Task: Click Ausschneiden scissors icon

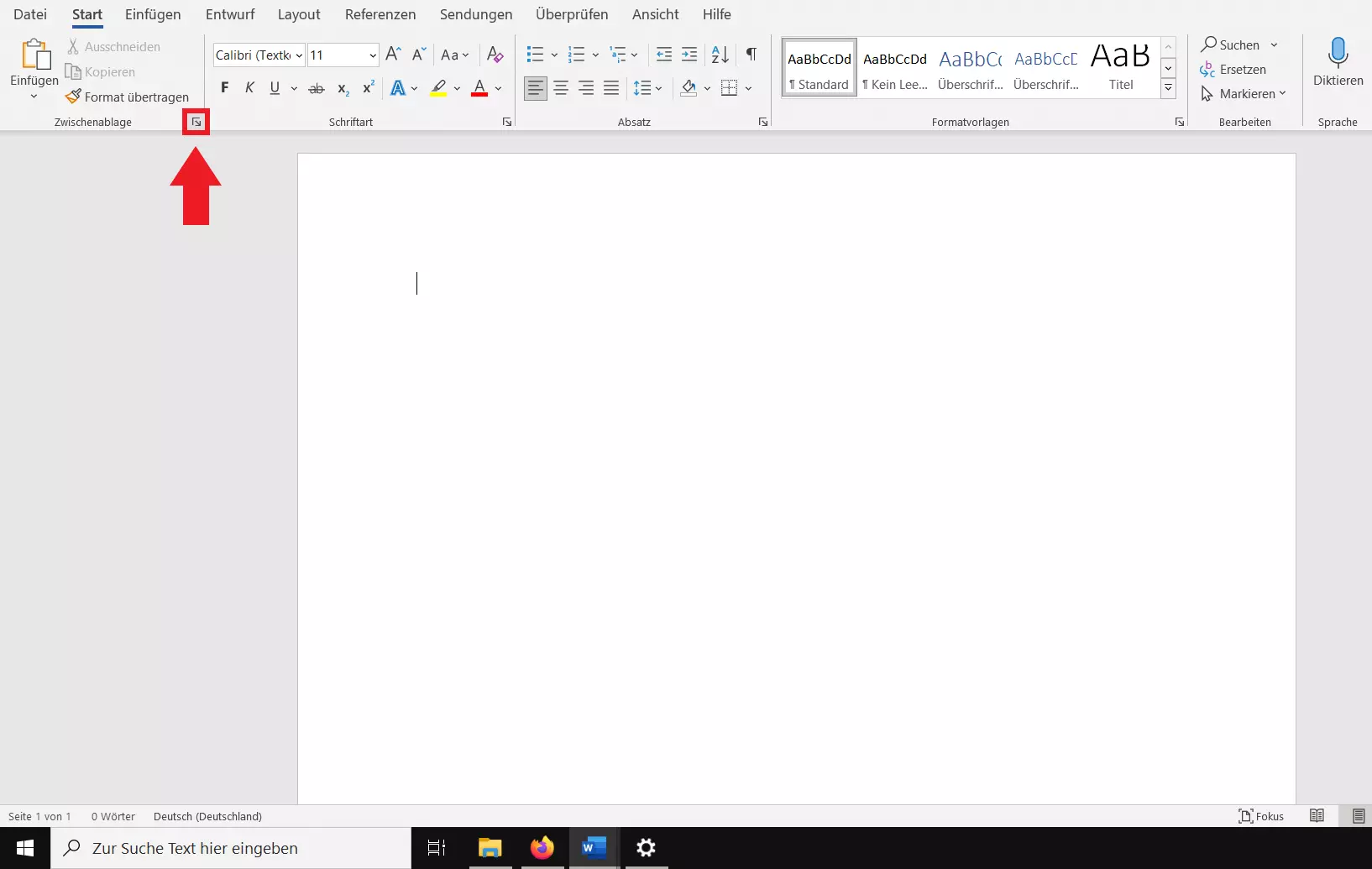Action: coord(73,46)
